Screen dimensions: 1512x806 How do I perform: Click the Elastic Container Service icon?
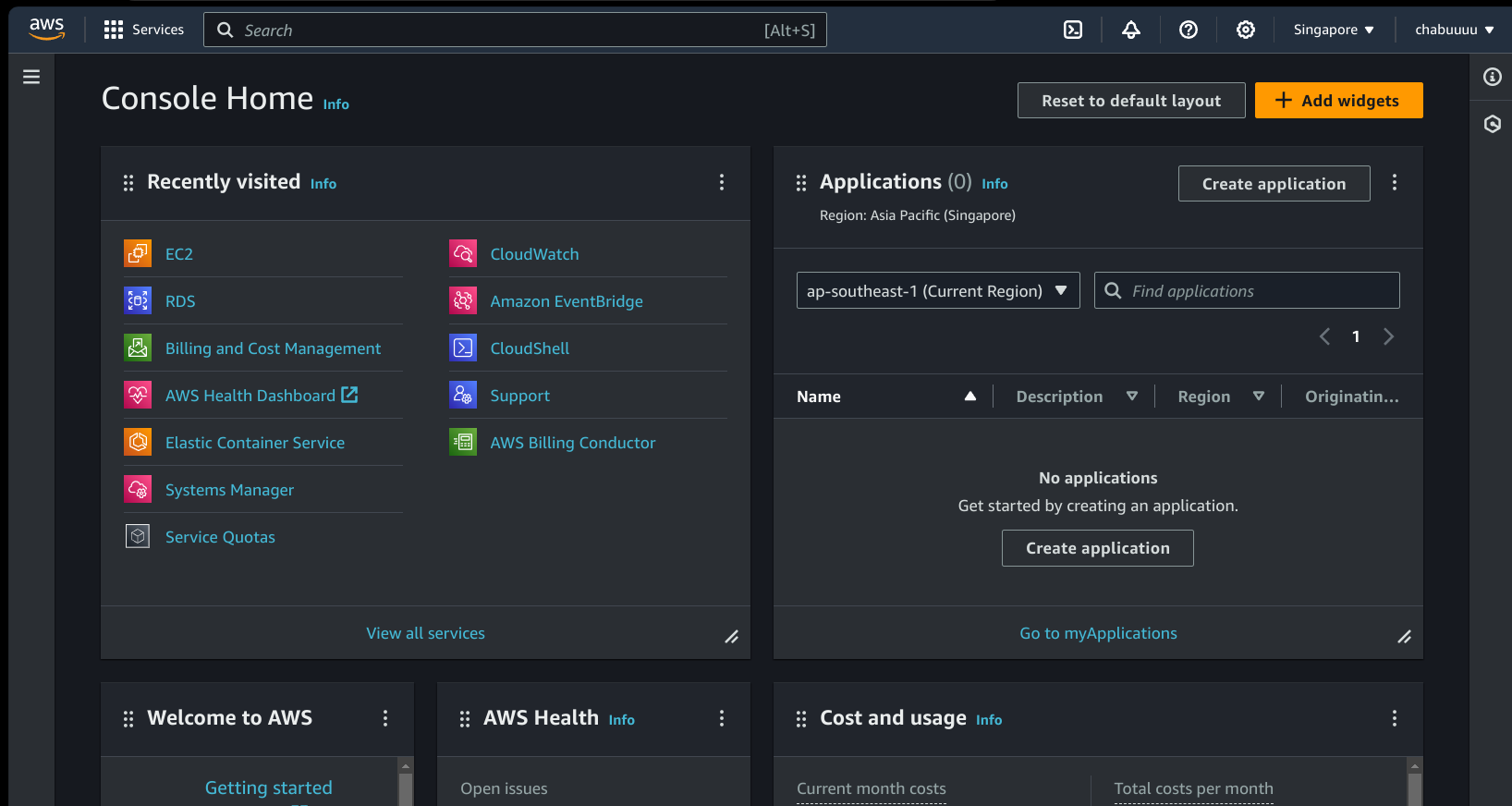point(138,442)
